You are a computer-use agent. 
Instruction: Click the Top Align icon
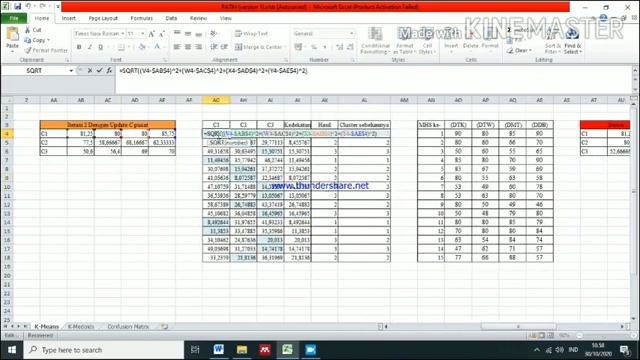177,33
